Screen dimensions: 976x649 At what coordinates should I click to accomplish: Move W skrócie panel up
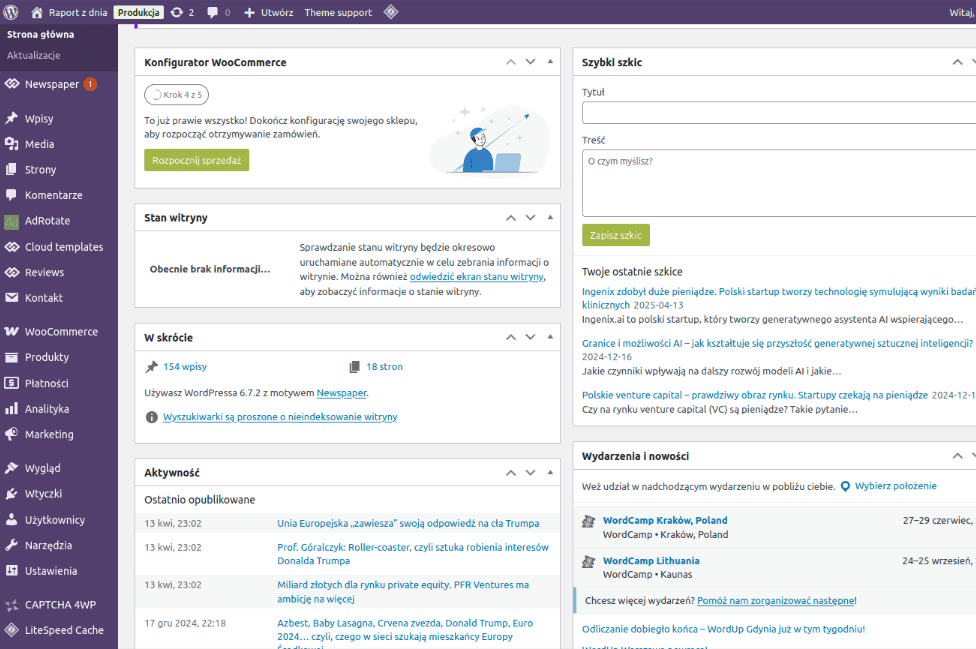[511, 337]
